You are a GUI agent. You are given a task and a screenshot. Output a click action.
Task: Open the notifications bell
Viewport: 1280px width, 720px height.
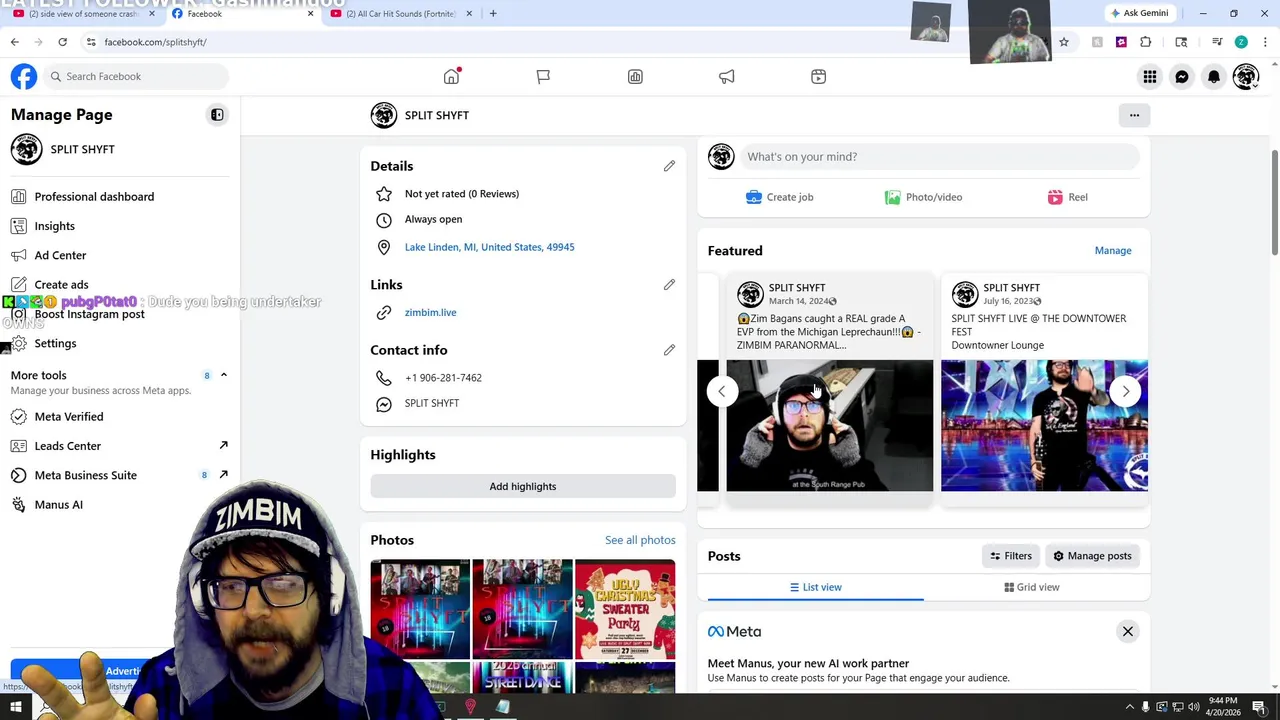pyautogui.click(x=1214, y=77)
